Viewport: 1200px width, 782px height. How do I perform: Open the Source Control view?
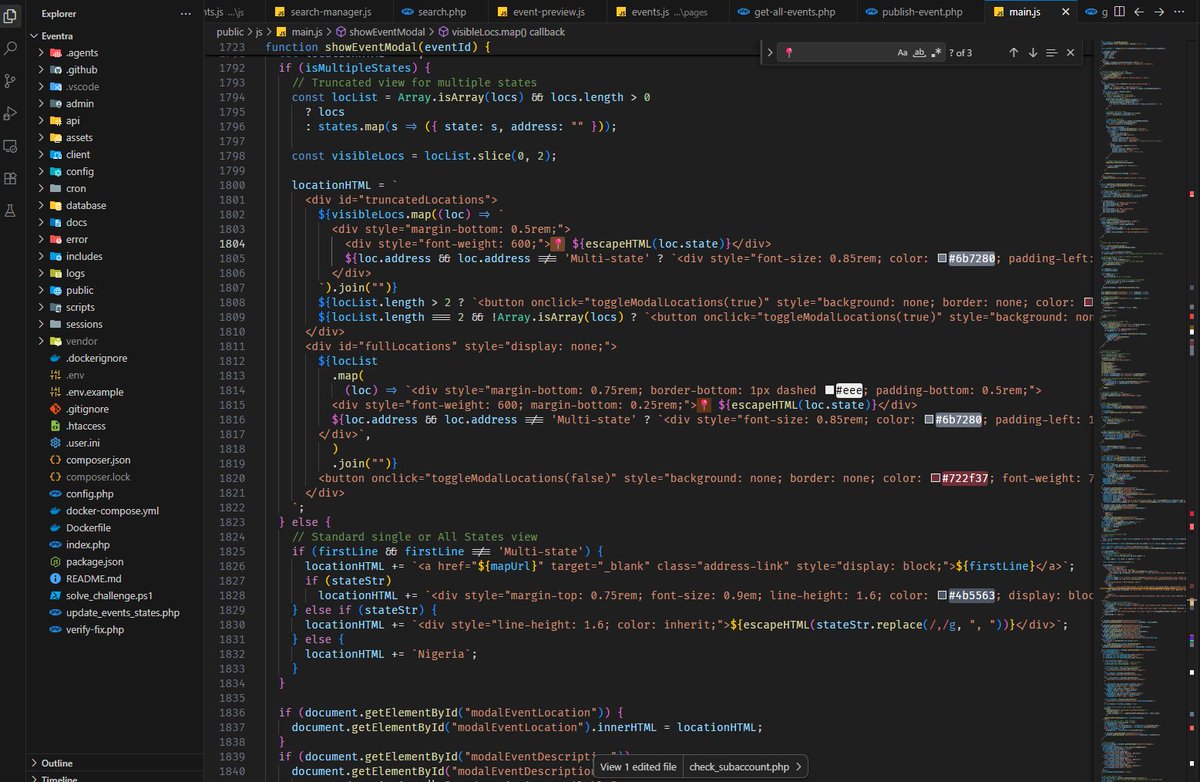pyautogui.click(x=11, y=80)
